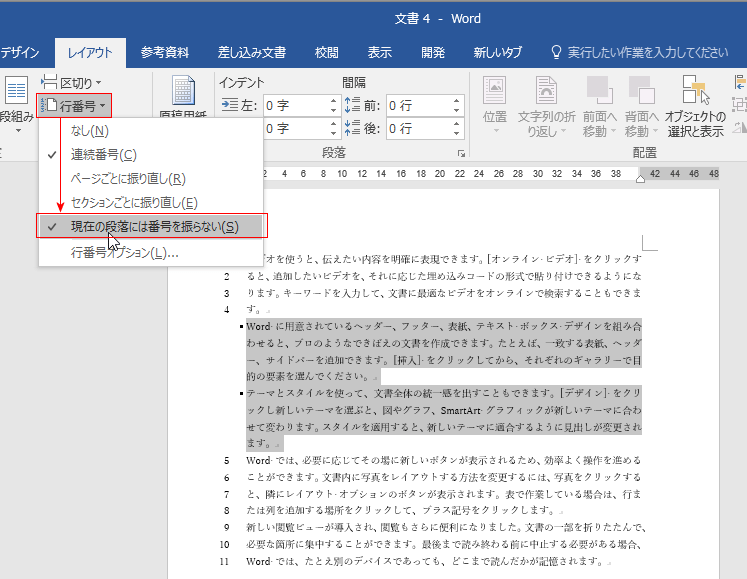Increase spacing 後 with up arrow
747x579 pixels.
click(x=456, y=123)
